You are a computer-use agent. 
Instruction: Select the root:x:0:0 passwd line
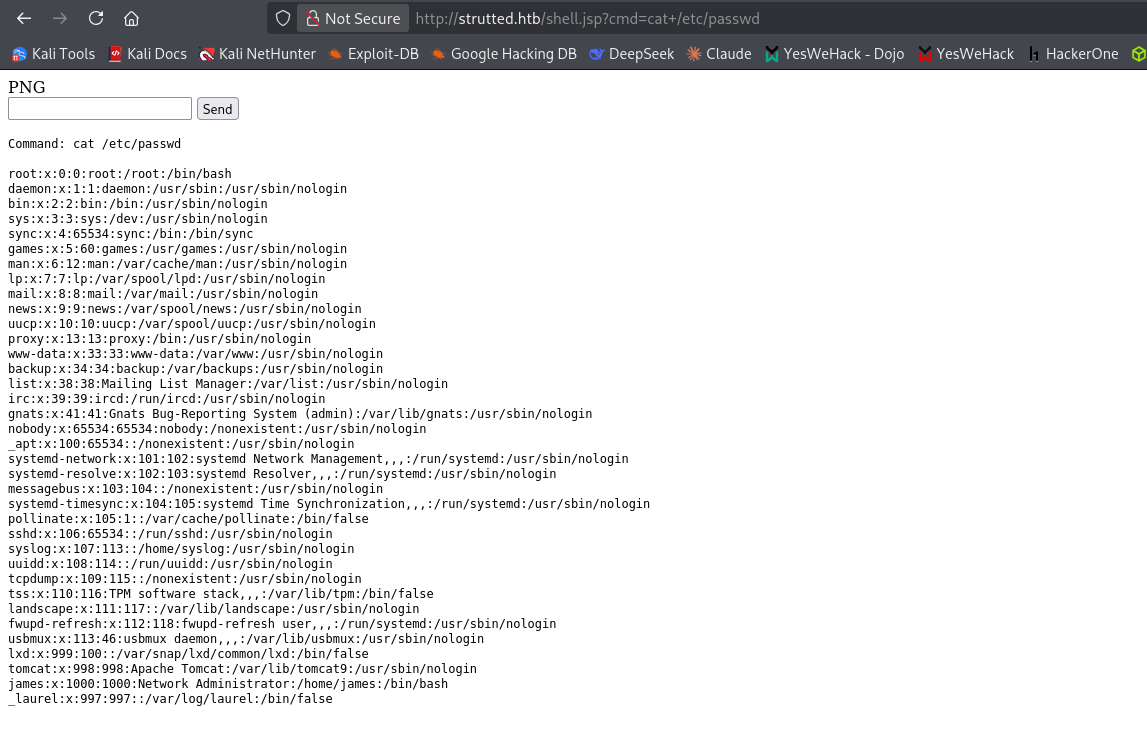coord(120,174)
